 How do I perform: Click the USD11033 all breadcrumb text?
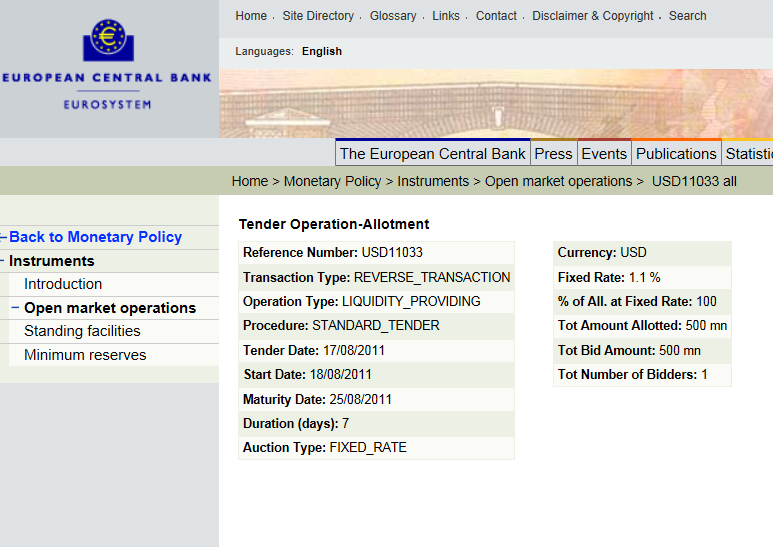click(x=694, y=181)
